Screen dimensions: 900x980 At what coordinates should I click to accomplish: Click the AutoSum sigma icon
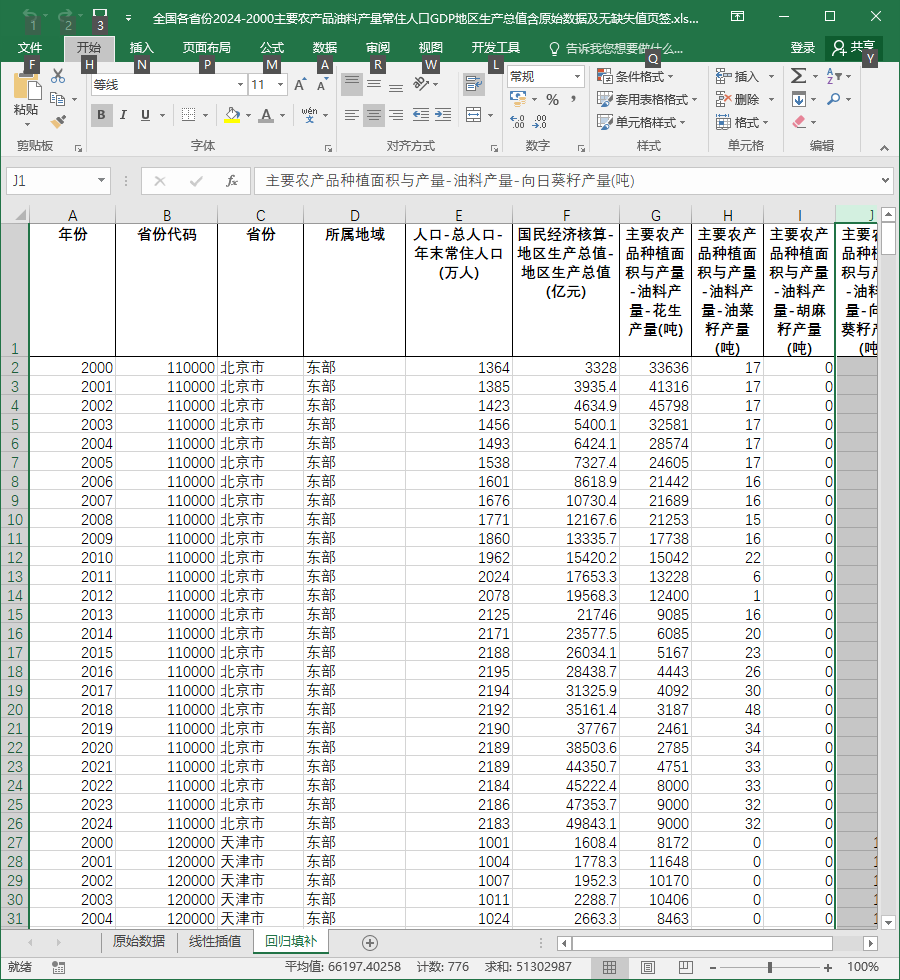(x=798, y=76)
